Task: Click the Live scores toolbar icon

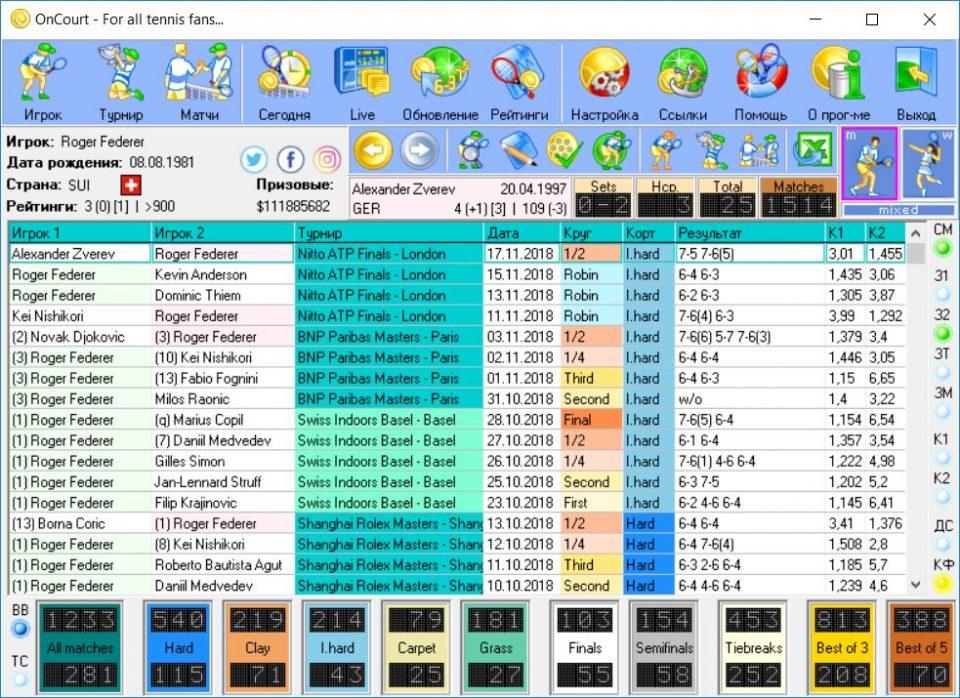Action: pos(361,83)
